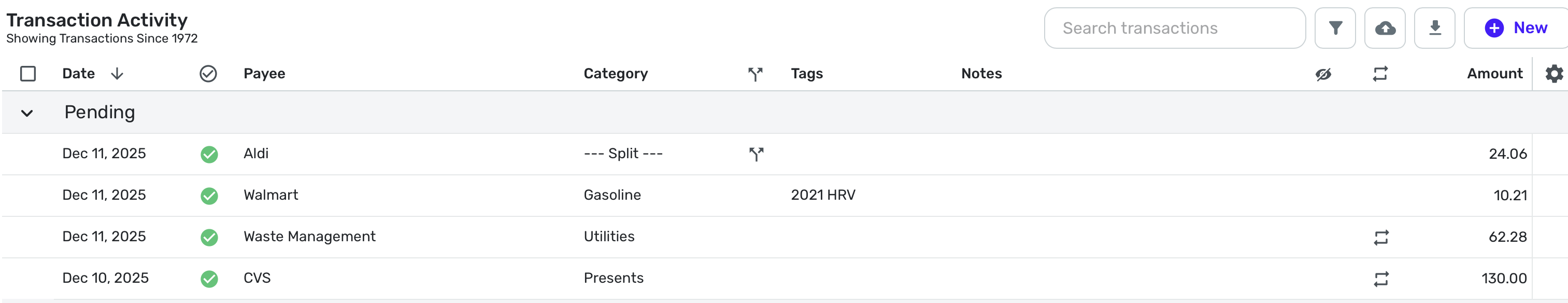Toggle cleared status on Aldi transaction

[209, 154]
